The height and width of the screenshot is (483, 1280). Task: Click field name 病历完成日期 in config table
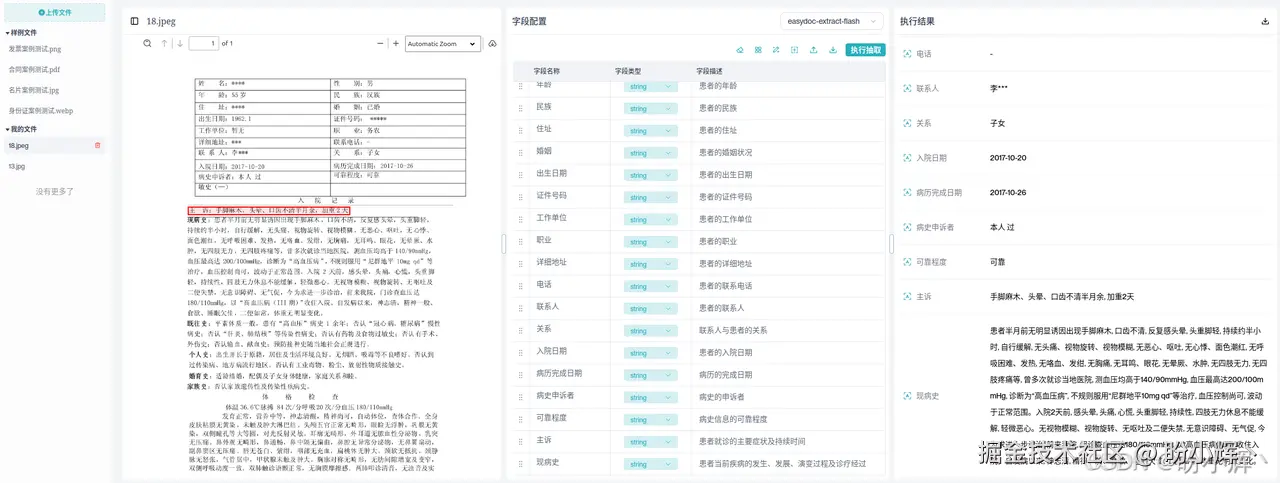559,373
